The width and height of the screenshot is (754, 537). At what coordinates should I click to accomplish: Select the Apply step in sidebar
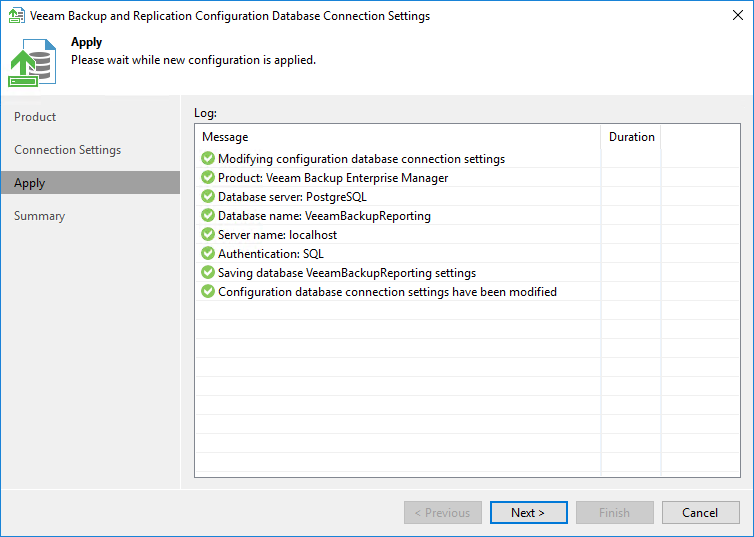[x=30, y=183]
